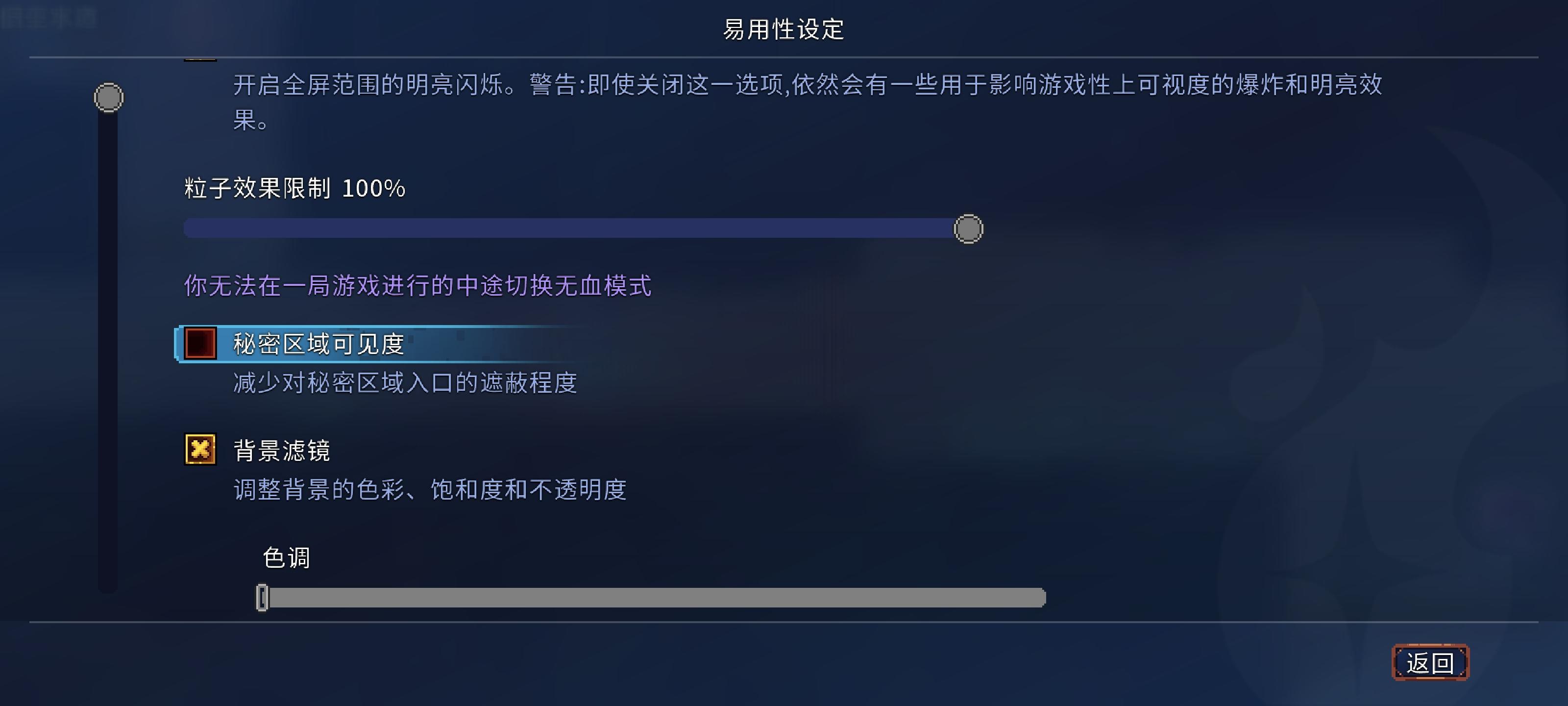Click the vertical scrollbar thumb
1568x706 pixels.
pos(108,98)
